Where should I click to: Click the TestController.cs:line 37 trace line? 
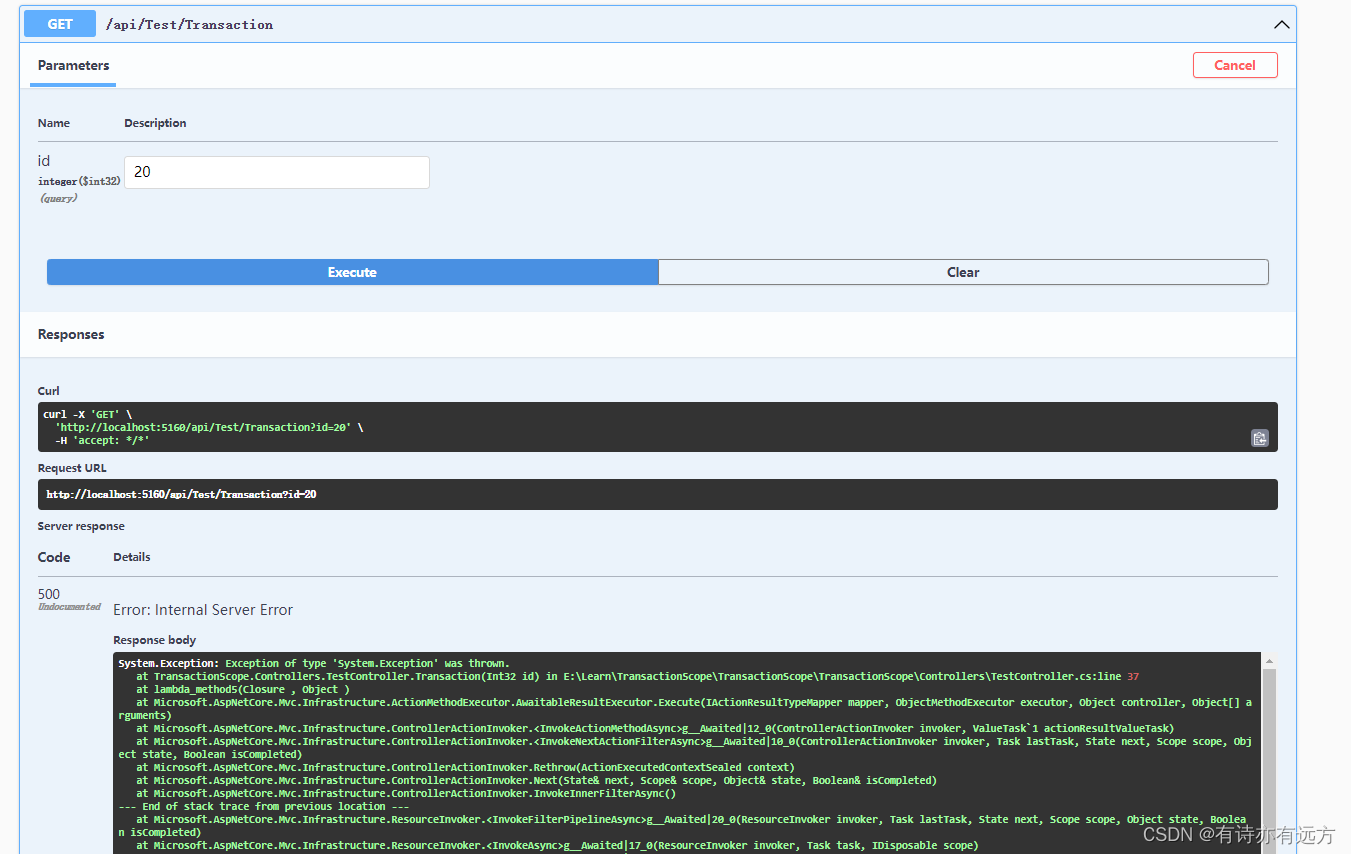638,676
